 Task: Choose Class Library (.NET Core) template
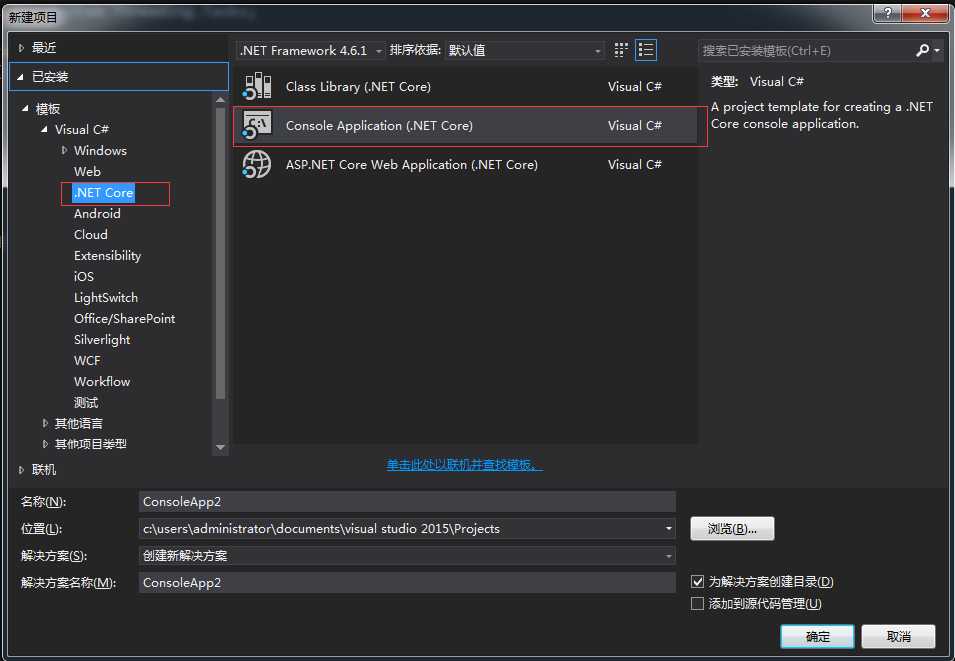[x=465, y=87]
